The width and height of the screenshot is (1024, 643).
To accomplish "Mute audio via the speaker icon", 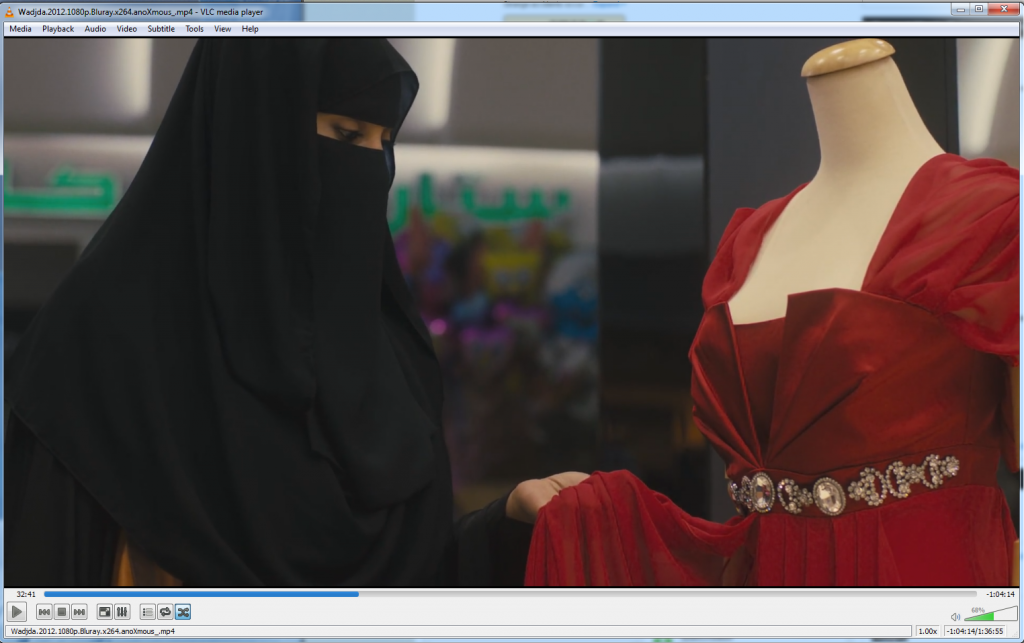I will click(955, 616).
